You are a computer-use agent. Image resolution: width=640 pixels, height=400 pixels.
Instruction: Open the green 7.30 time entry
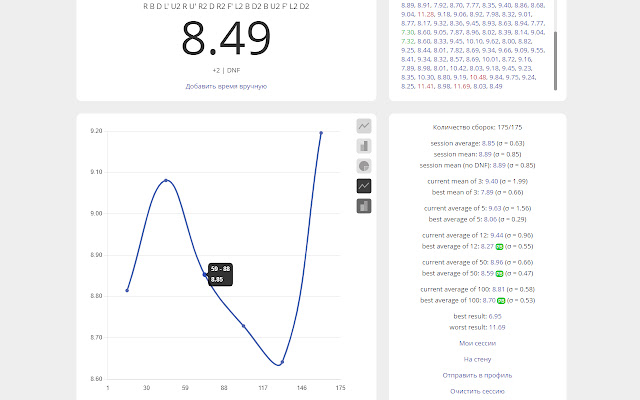tap(408, 32)
